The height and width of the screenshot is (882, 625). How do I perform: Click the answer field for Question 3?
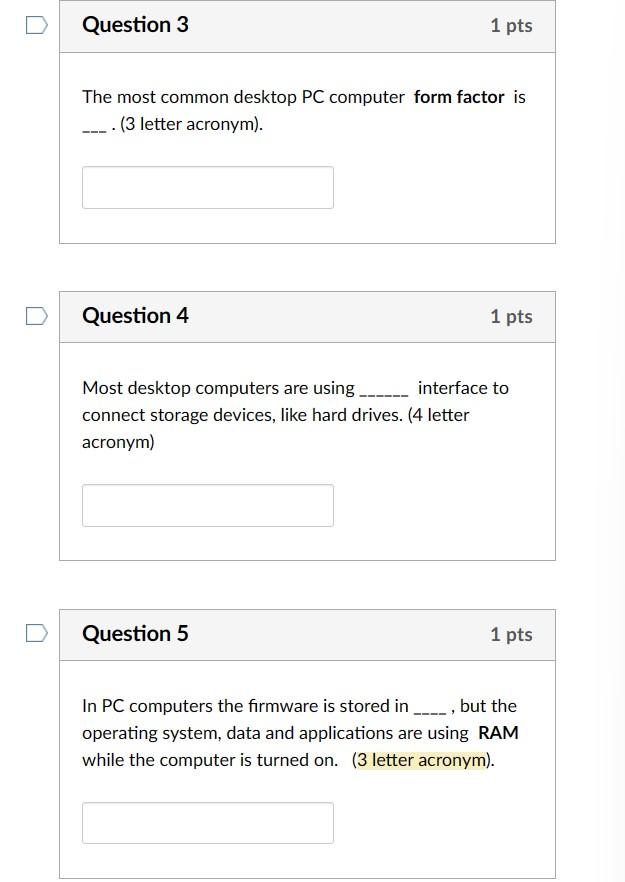pyautogui.click(x=207, y=187)
